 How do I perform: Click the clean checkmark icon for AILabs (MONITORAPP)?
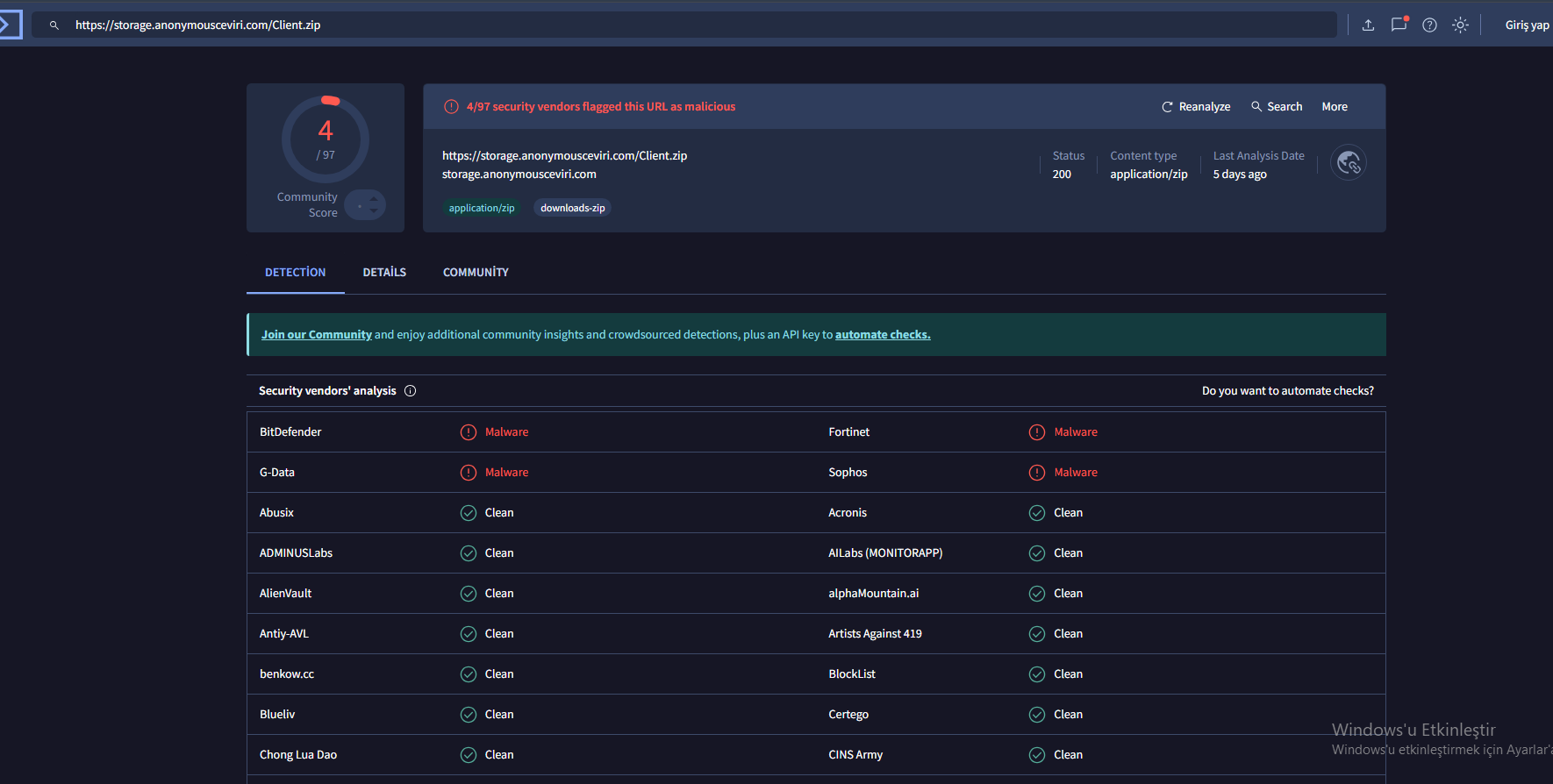pyautogui.click(x=1037, y=553)
